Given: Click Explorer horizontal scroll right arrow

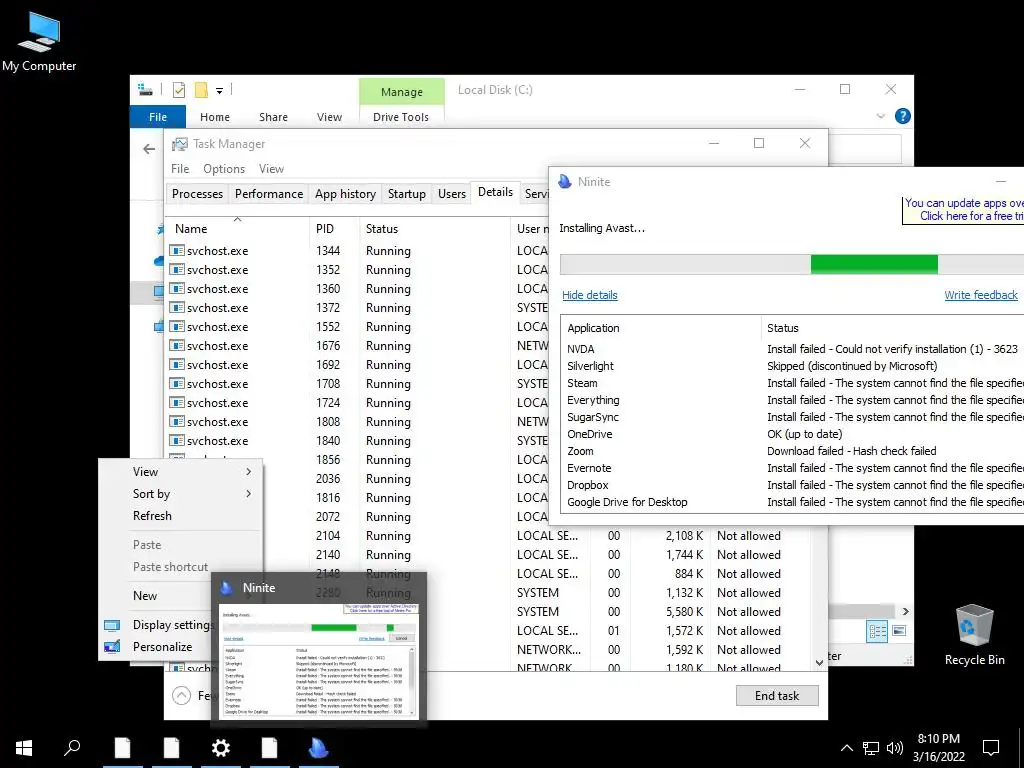Looking at the screenshot, I should point(906,611).
